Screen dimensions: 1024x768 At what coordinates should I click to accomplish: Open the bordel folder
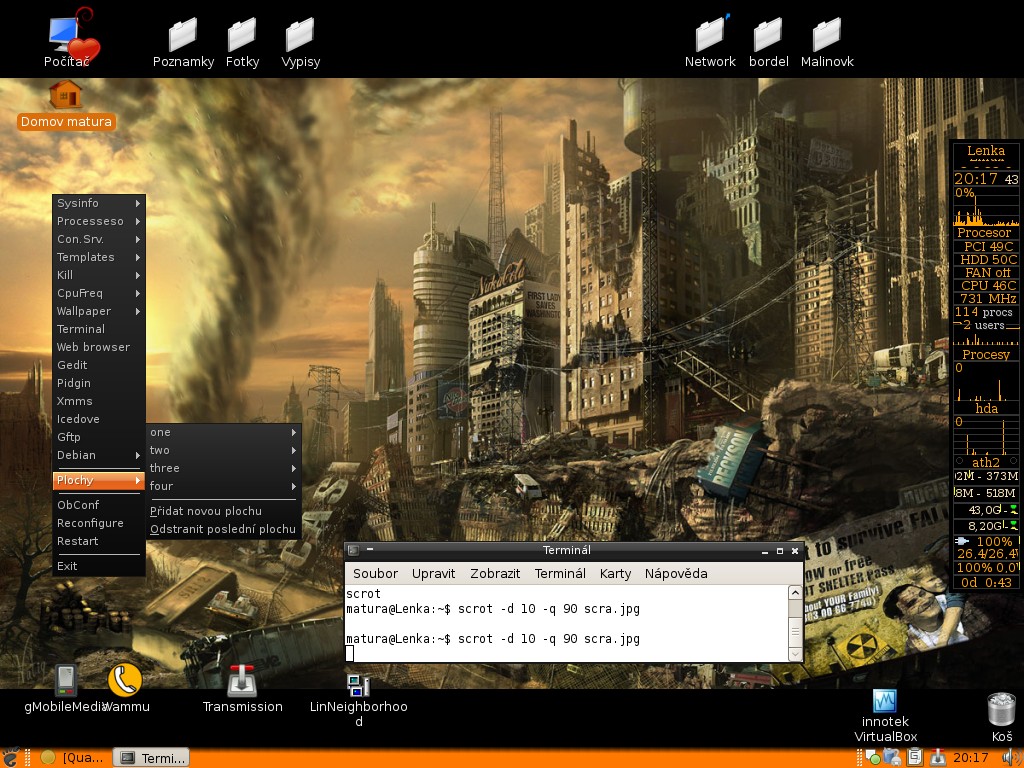769,42
